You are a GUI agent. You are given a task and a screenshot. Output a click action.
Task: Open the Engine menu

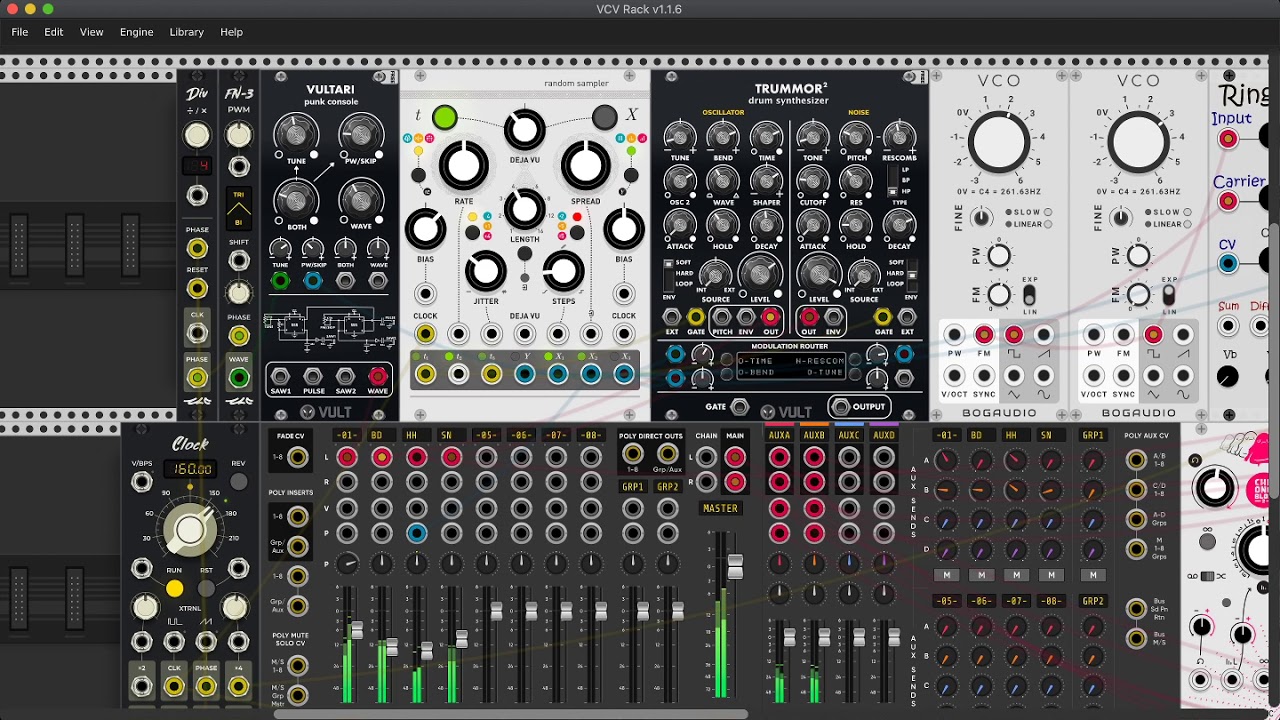tap(137, 32)
